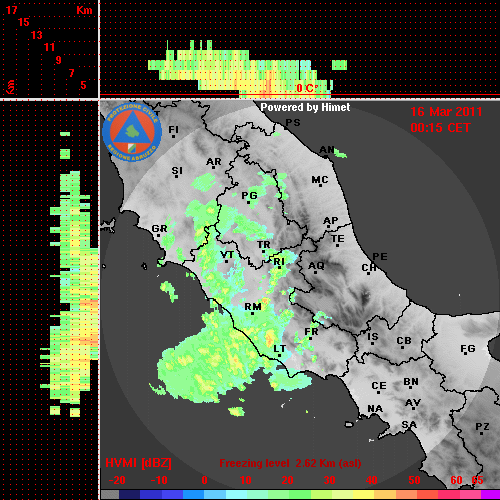The height and width of the screenshot is (500, 500).
Task: Click the FI city marker
Action: (x=173, y=131)
